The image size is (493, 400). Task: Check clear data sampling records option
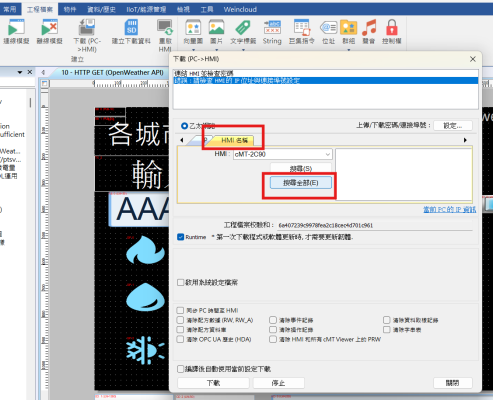pyautogui.click(x=387, y=320)
